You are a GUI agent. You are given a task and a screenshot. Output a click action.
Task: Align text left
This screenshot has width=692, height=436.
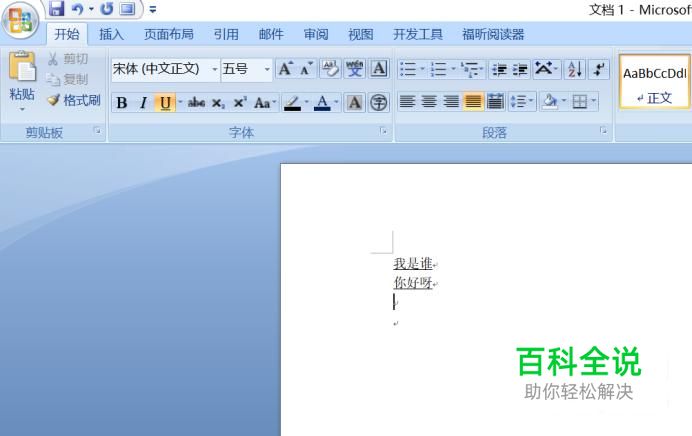tap(407, 102)
